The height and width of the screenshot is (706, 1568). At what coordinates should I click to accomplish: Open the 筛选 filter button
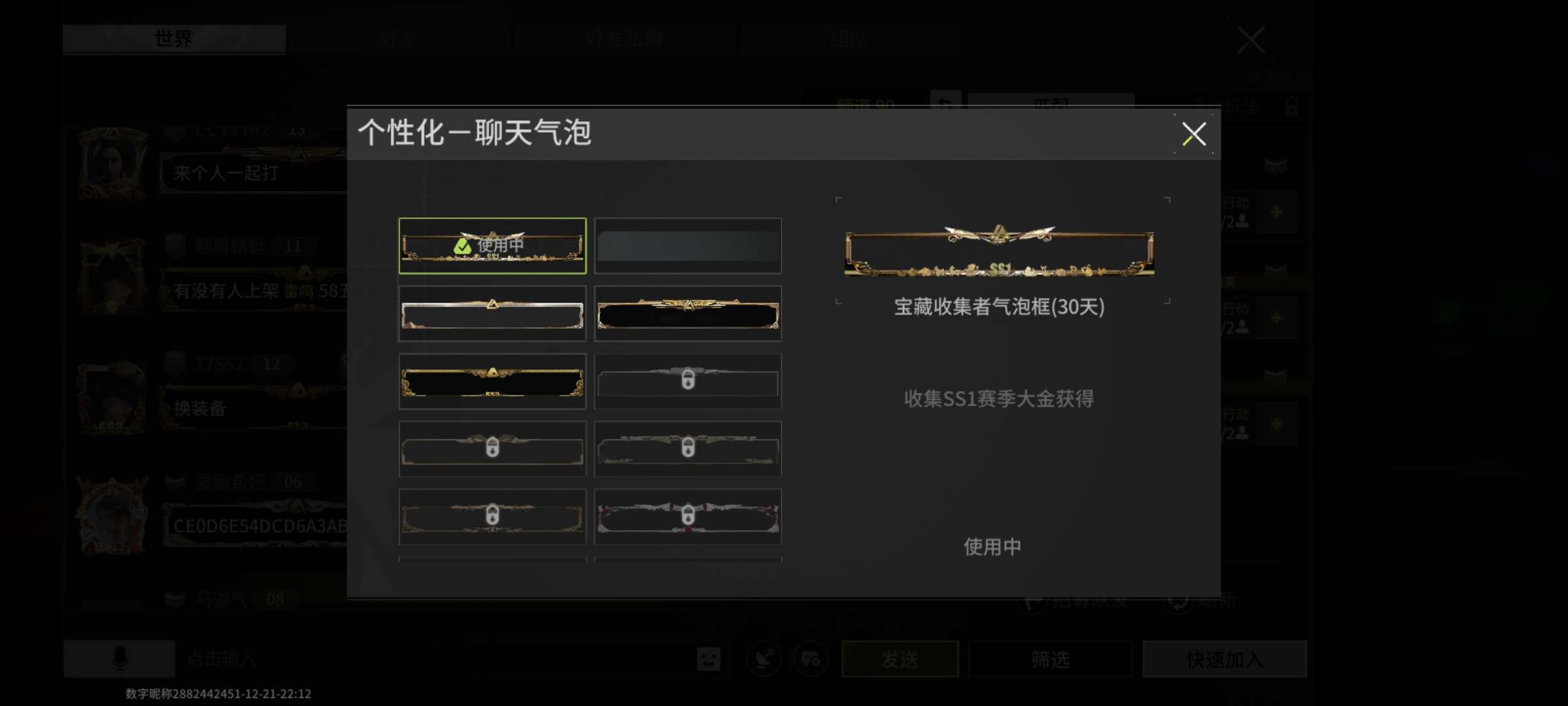click(x=1050, y=659)
